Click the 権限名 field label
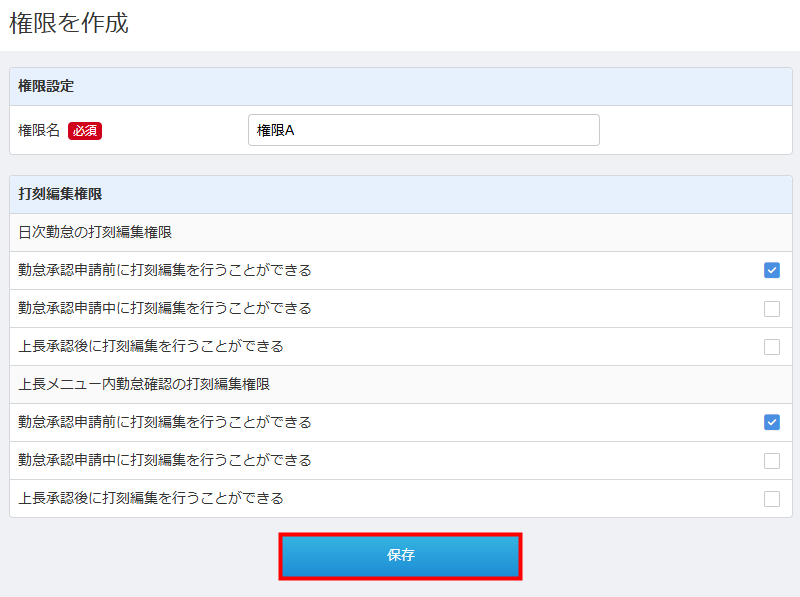The height and width of the screenshot is (597, 800). click(39, 130)
